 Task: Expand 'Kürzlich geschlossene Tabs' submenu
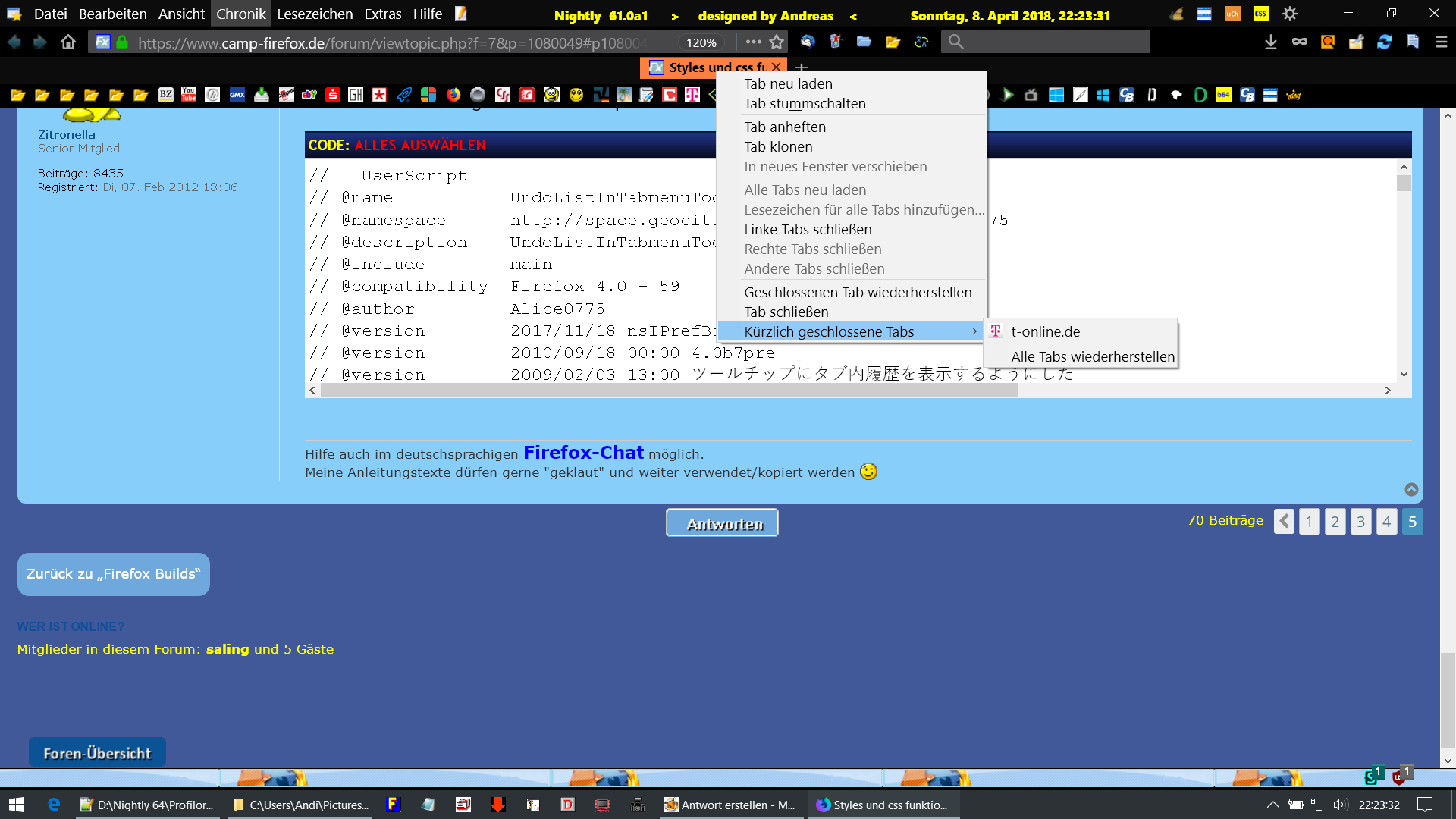coord(829,332)
